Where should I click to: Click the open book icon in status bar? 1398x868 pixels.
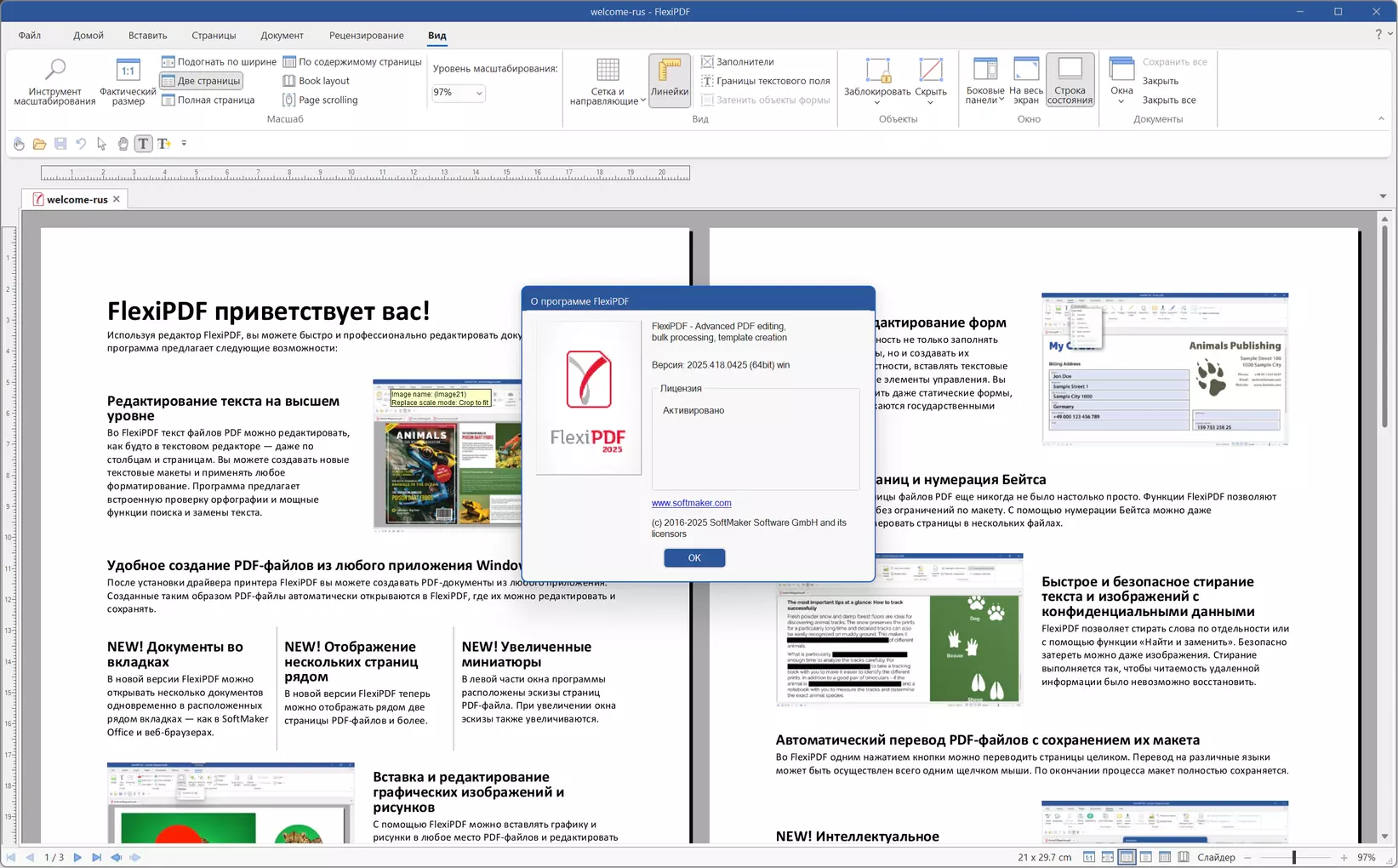(x=1184, y=858)
